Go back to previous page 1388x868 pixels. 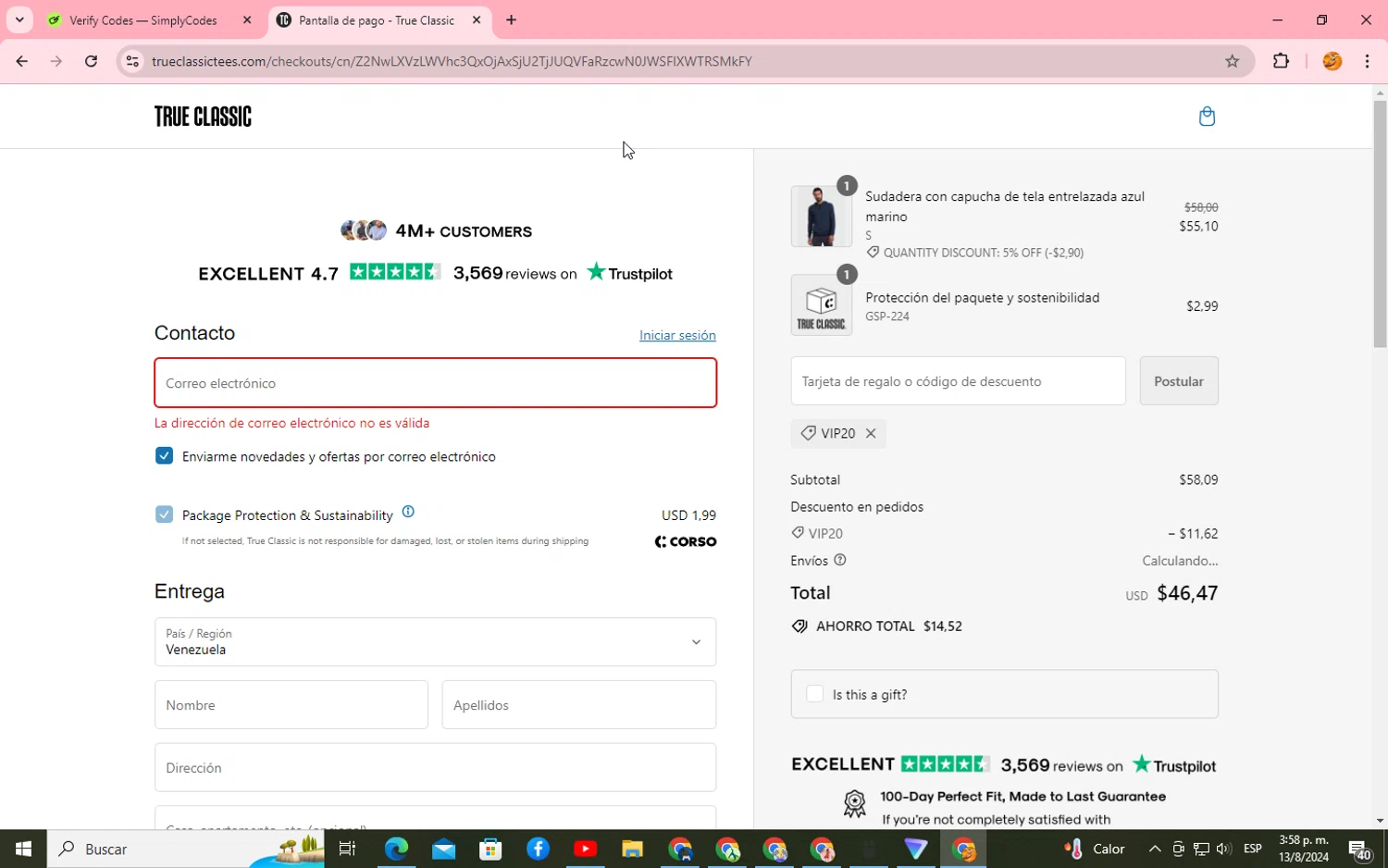21,61
